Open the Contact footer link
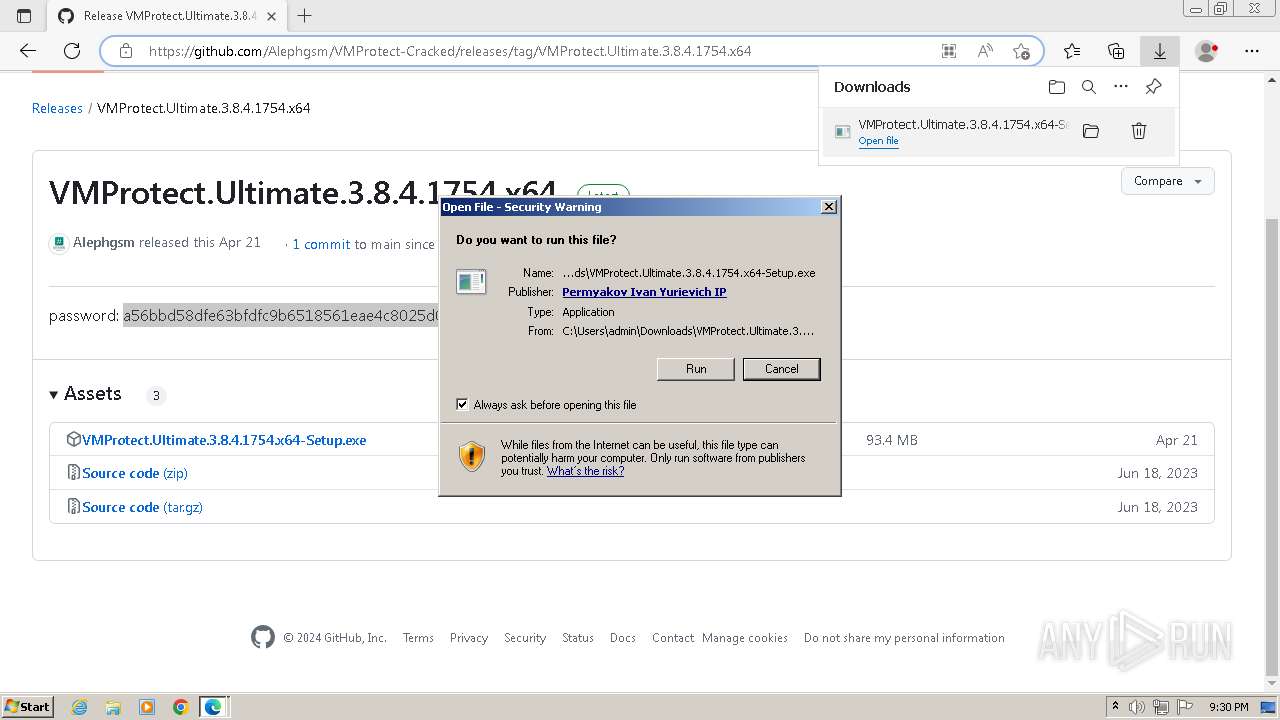The width and height of the screenshot is (1280, 720). point(673,638)
